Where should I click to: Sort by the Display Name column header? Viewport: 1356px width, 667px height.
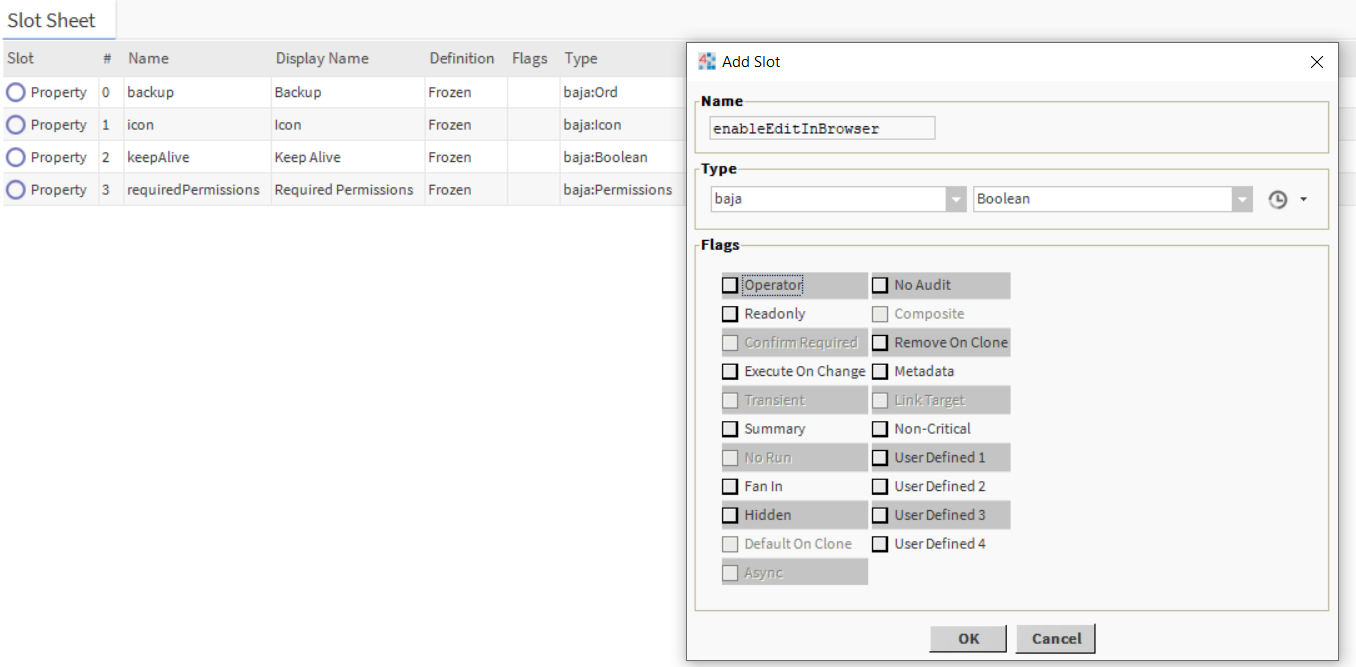coord(322,59)
